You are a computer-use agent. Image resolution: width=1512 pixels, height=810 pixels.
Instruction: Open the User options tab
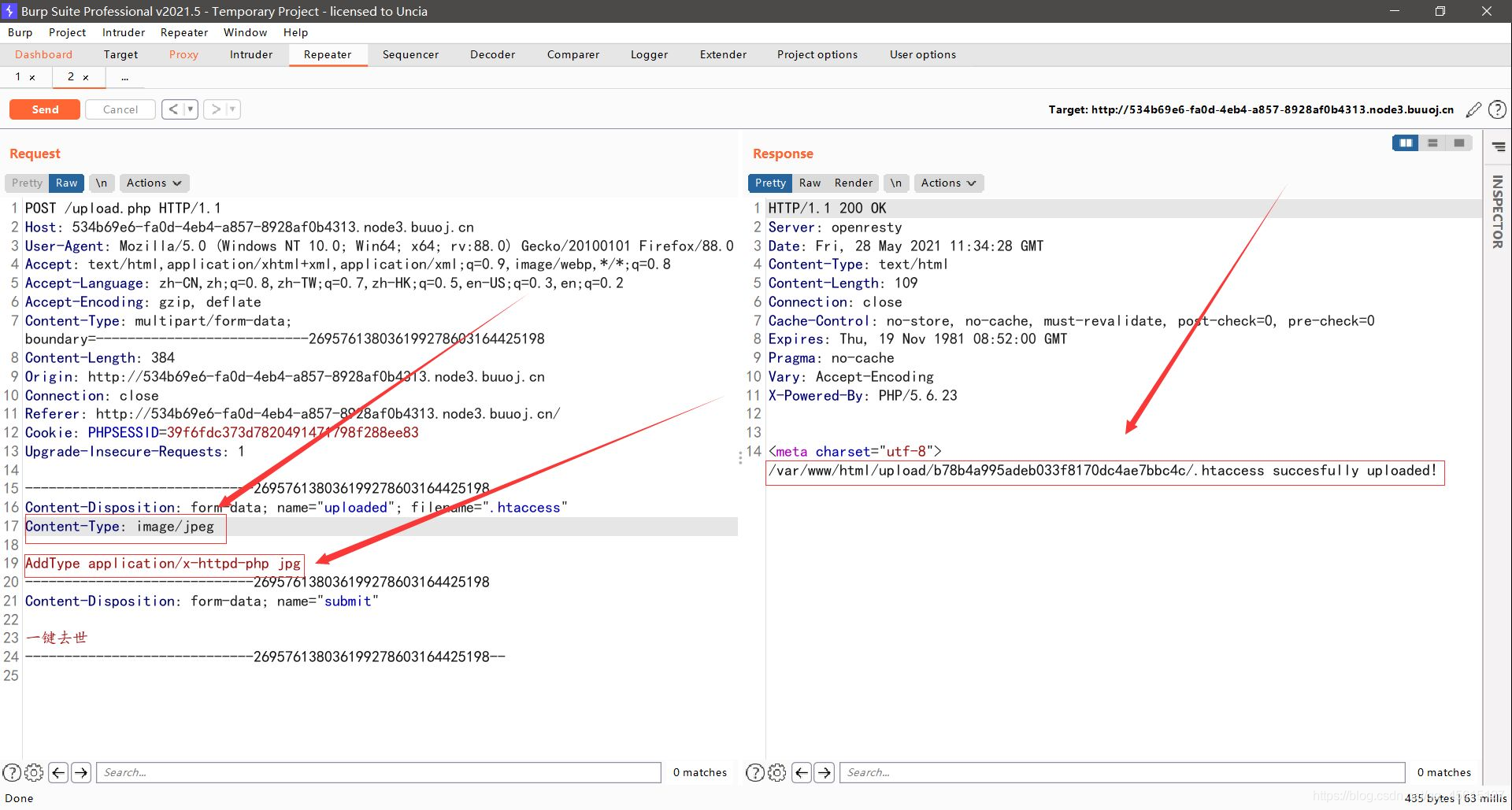tap(923, 54)
